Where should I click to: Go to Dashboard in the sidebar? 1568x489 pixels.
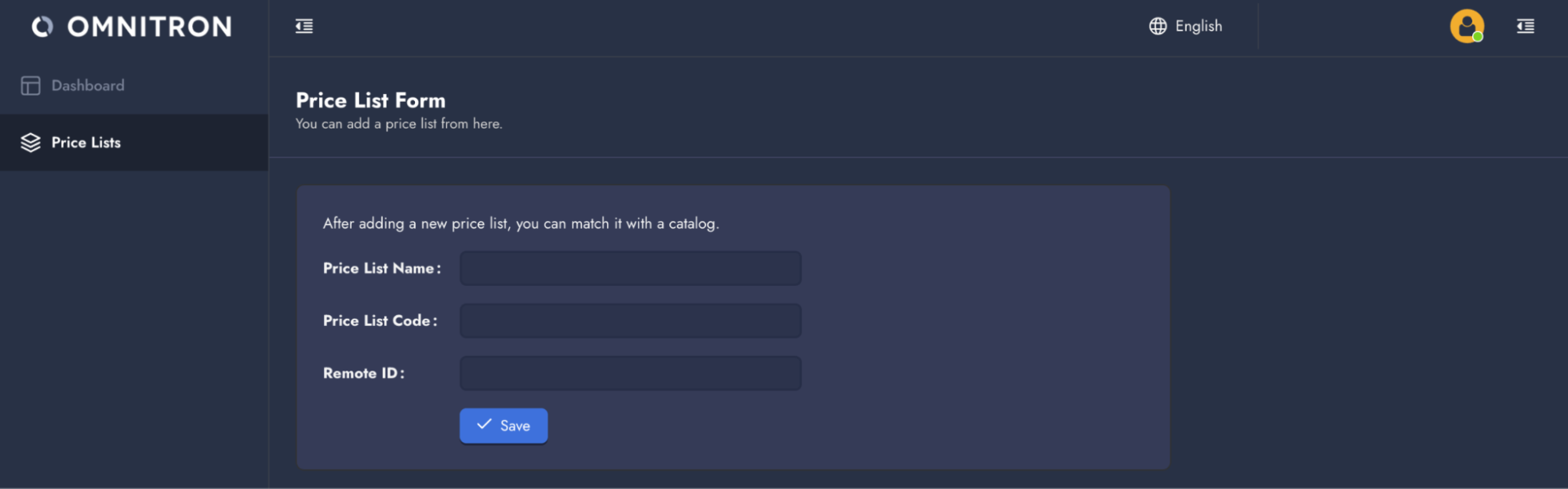(88, 85)
